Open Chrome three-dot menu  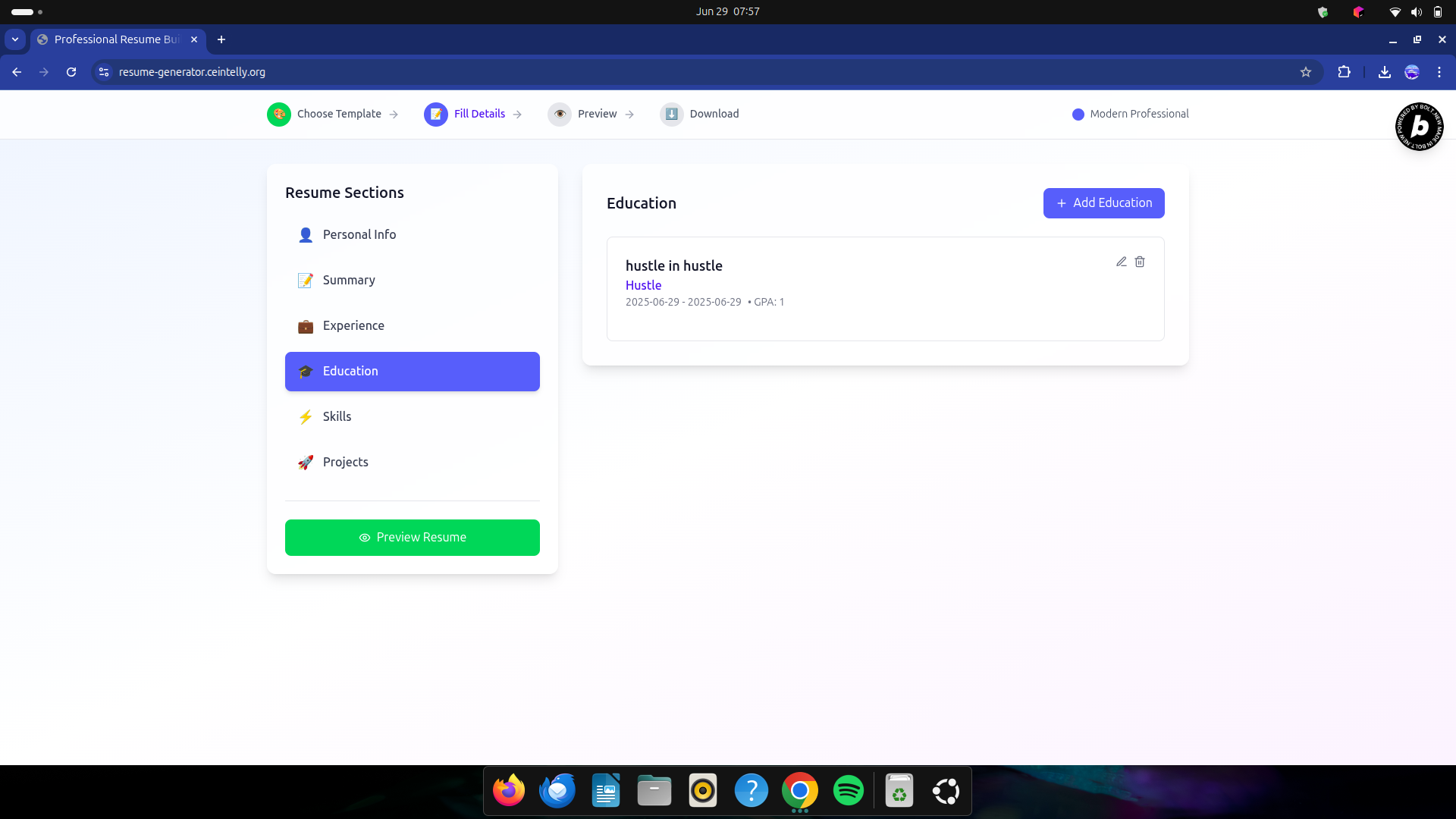point(1439,72)
